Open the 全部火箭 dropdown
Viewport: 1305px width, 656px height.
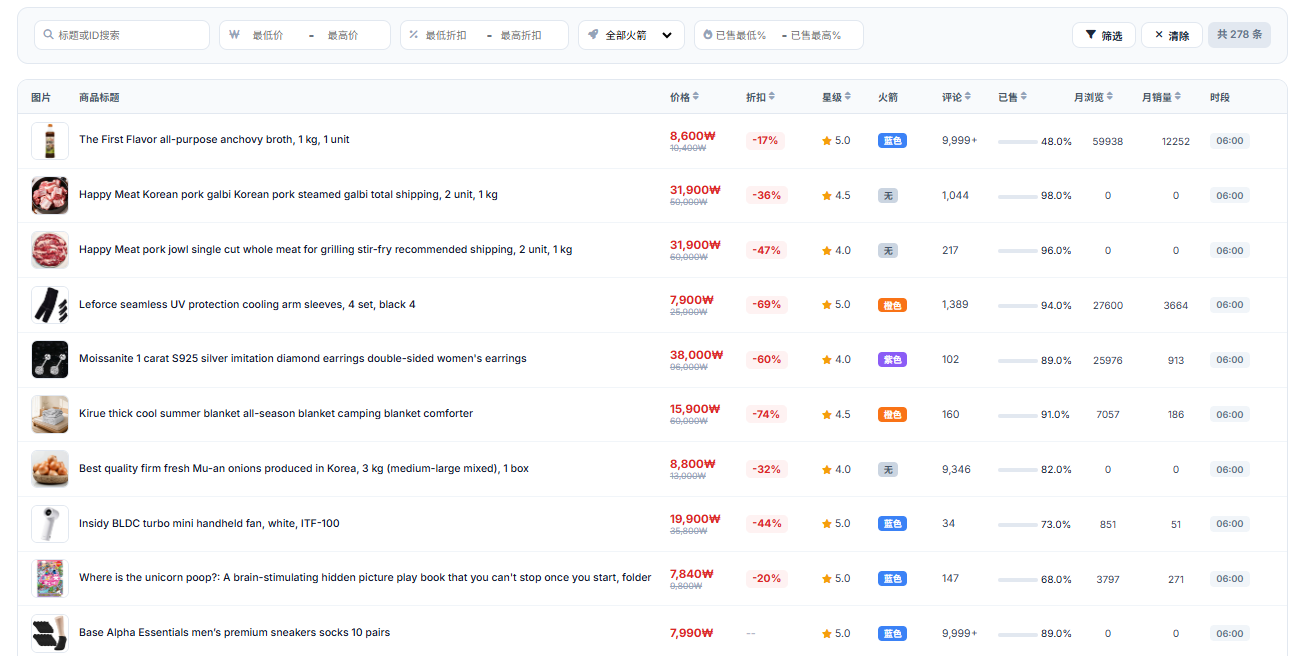[631, 35]
